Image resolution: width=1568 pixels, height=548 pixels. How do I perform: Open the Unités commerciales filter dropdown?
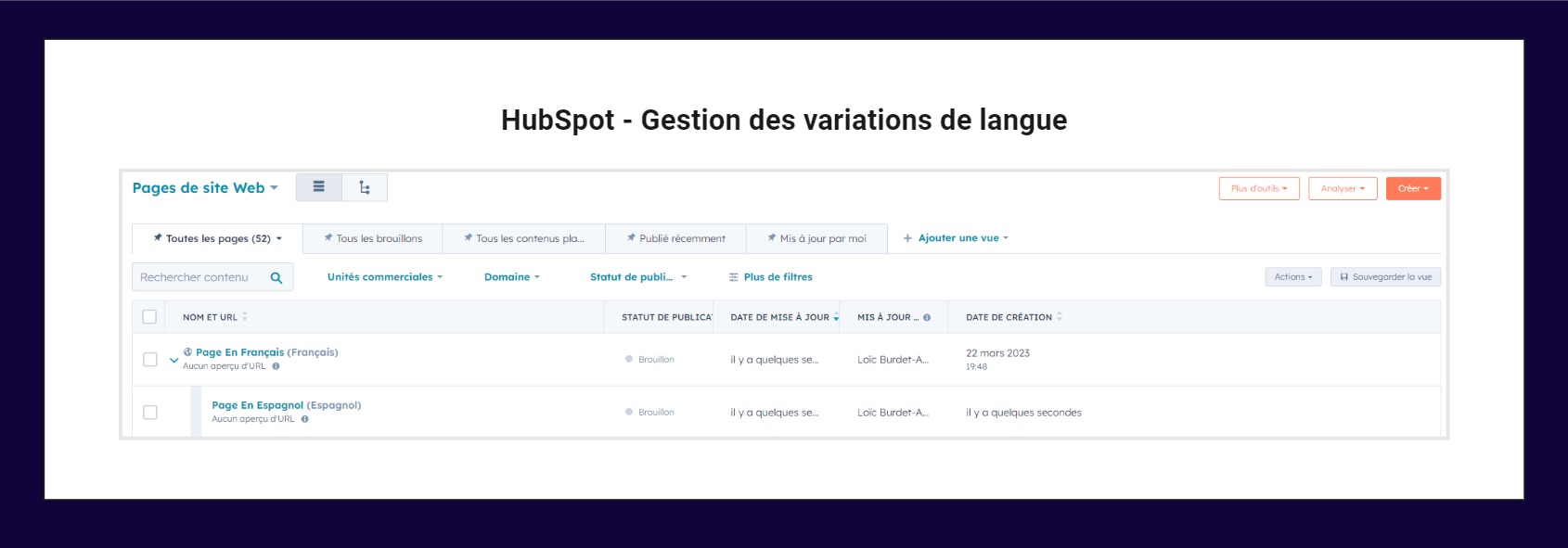385,277
